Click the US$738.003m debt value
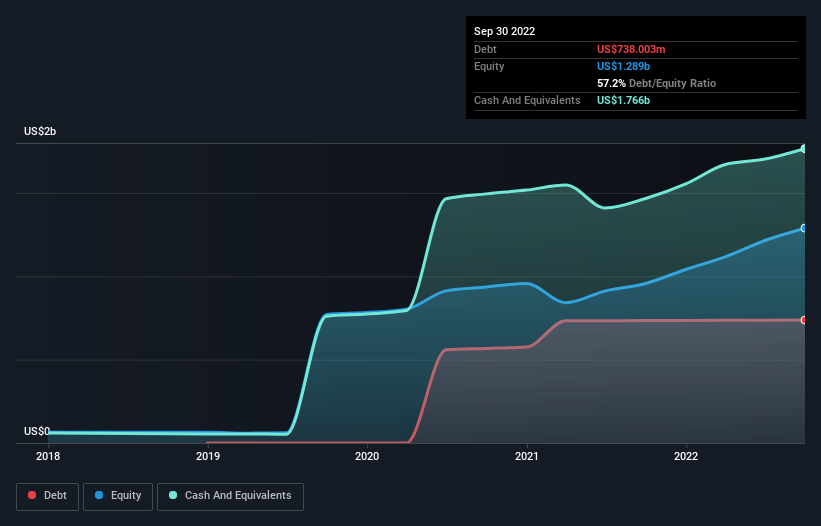Image resolution: width=821 pixels, height=526 pixels. point(631,49)
